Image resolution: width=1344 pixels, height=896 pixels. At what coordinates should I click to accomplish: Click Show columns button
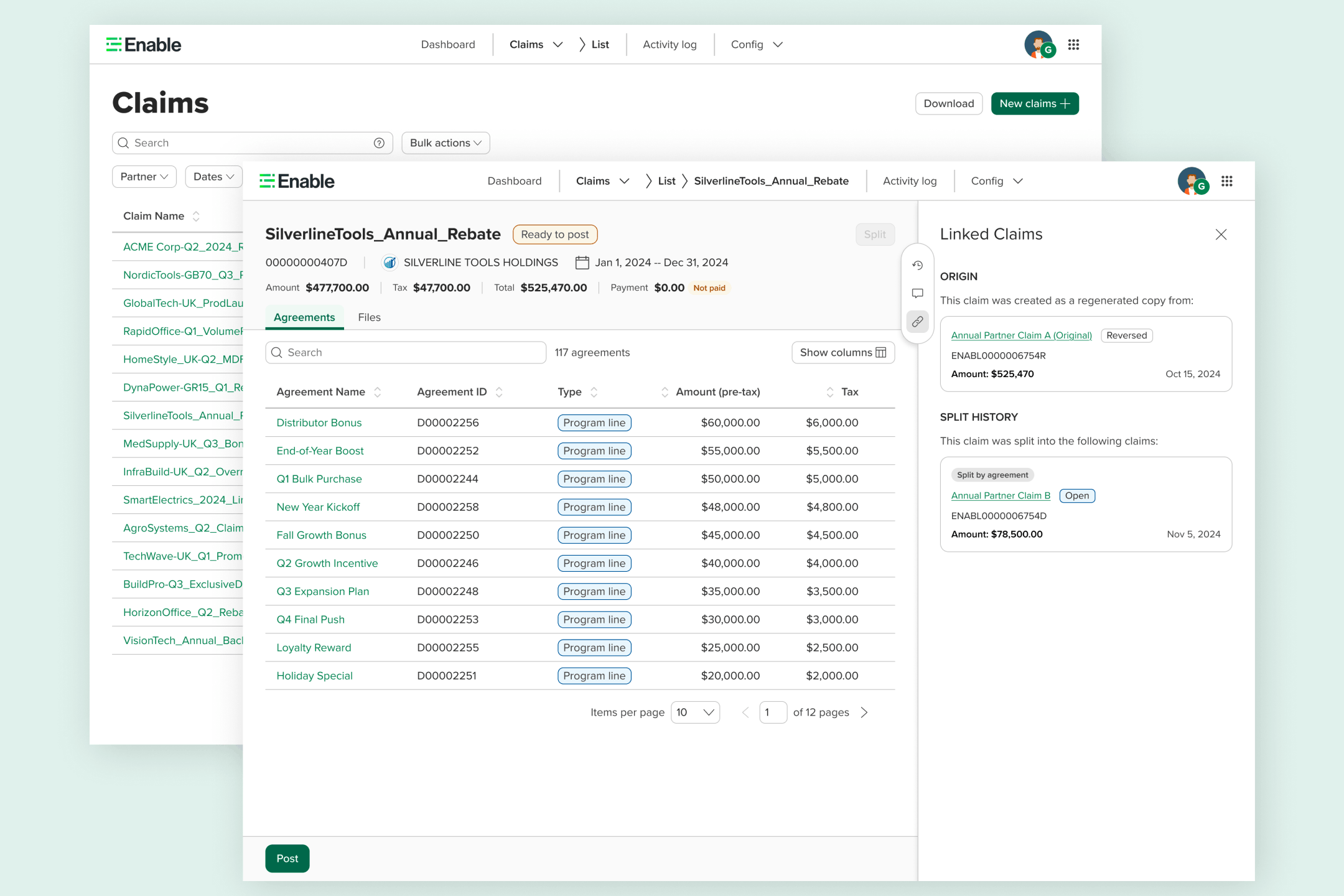[x=842, y=353]
